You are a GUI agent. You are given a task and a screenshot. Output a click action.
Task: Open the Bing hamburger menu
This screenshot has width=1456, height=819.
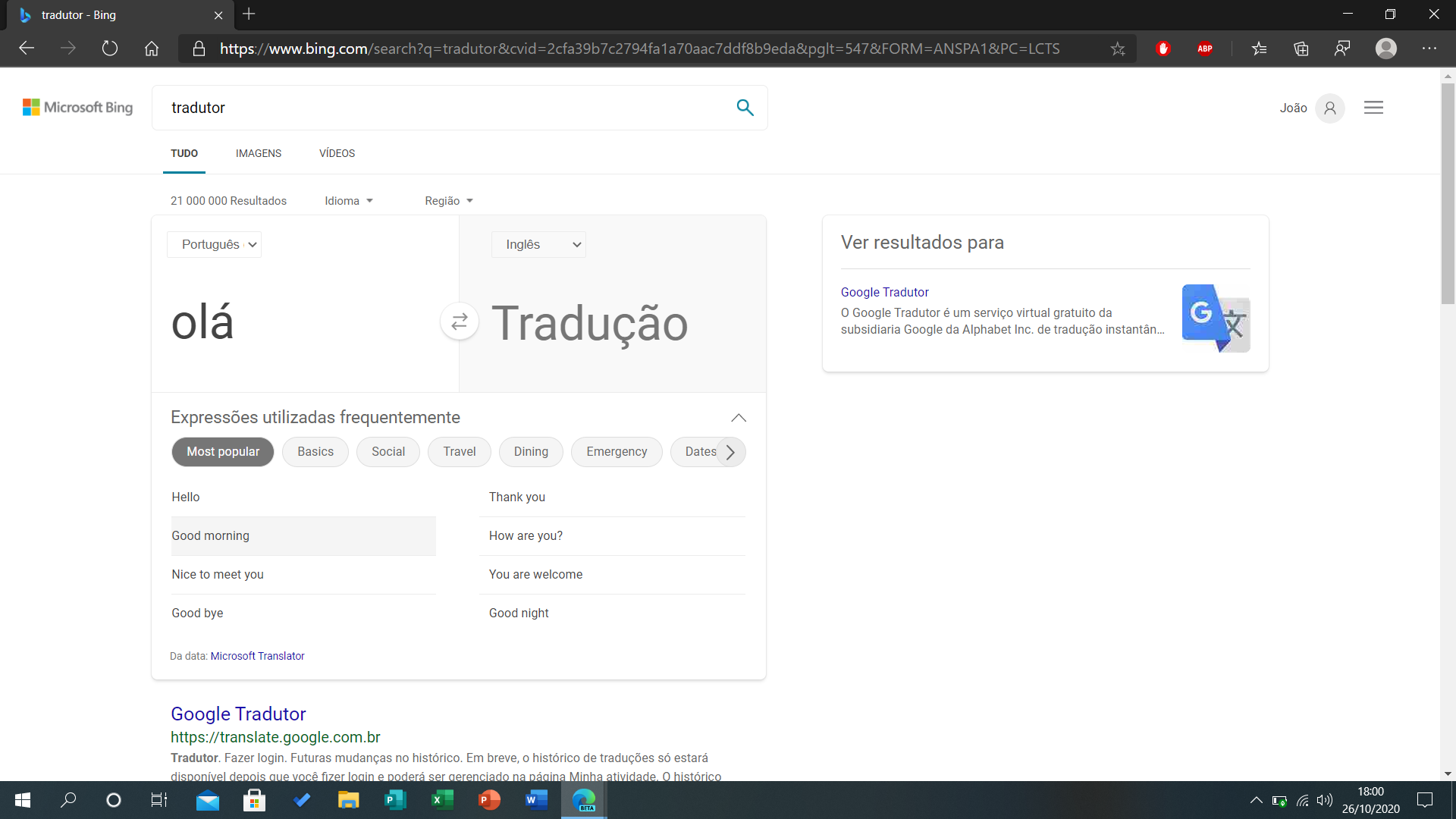[x=1373, y=108]
